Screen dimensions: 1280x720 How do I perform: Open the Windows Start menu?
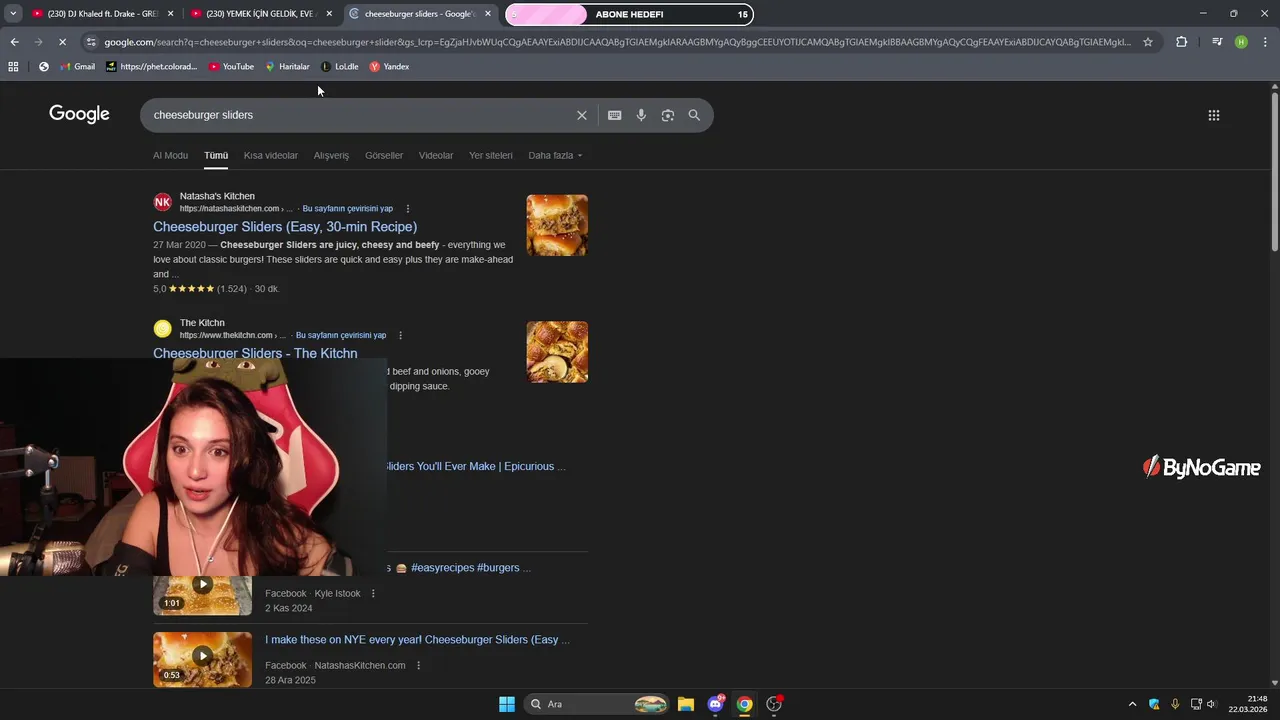(507, 704)
